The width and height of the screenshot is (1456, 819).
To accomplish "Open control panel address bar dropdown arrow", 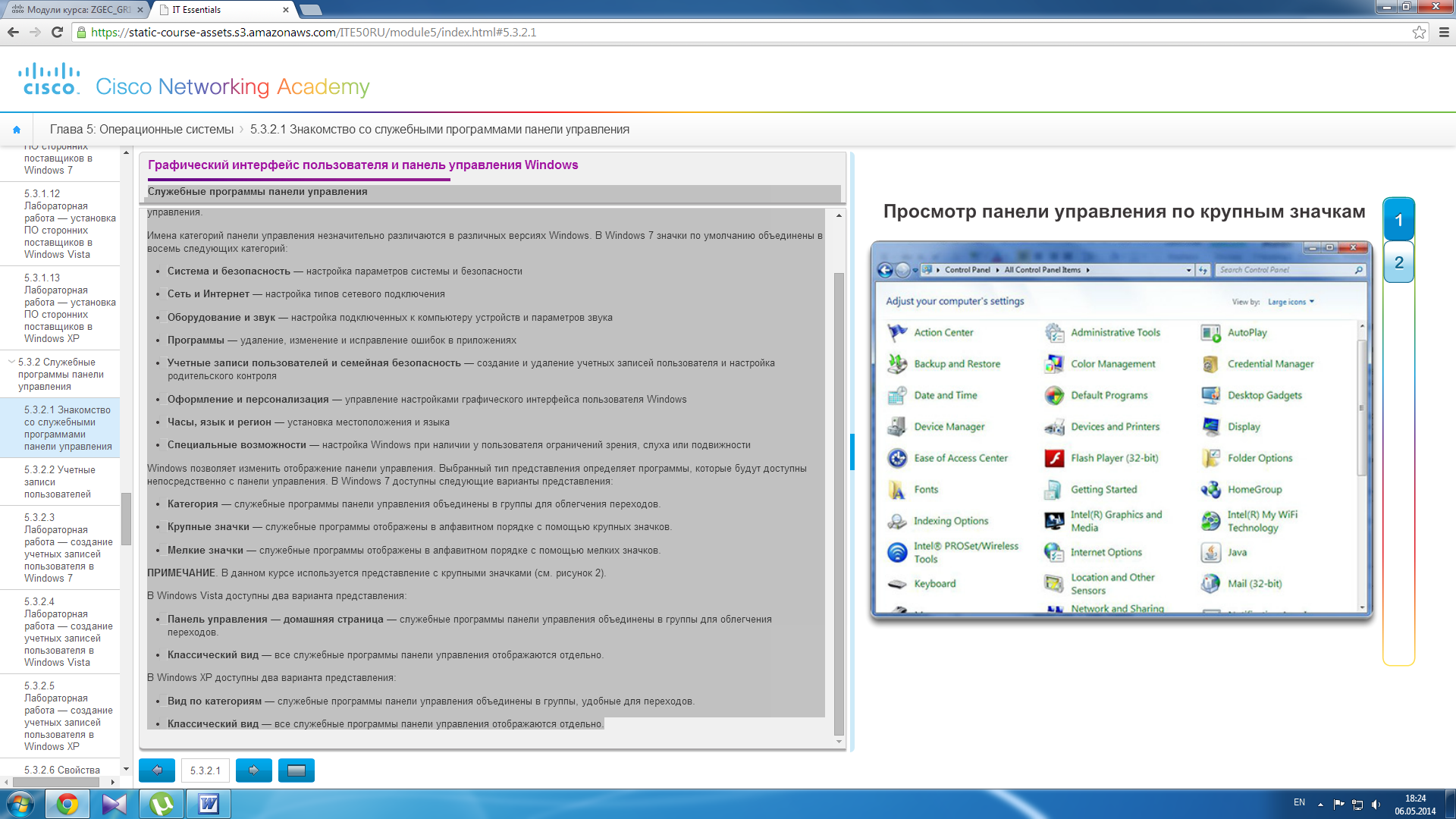I will pyautogui.click(x=1189, y=270).
